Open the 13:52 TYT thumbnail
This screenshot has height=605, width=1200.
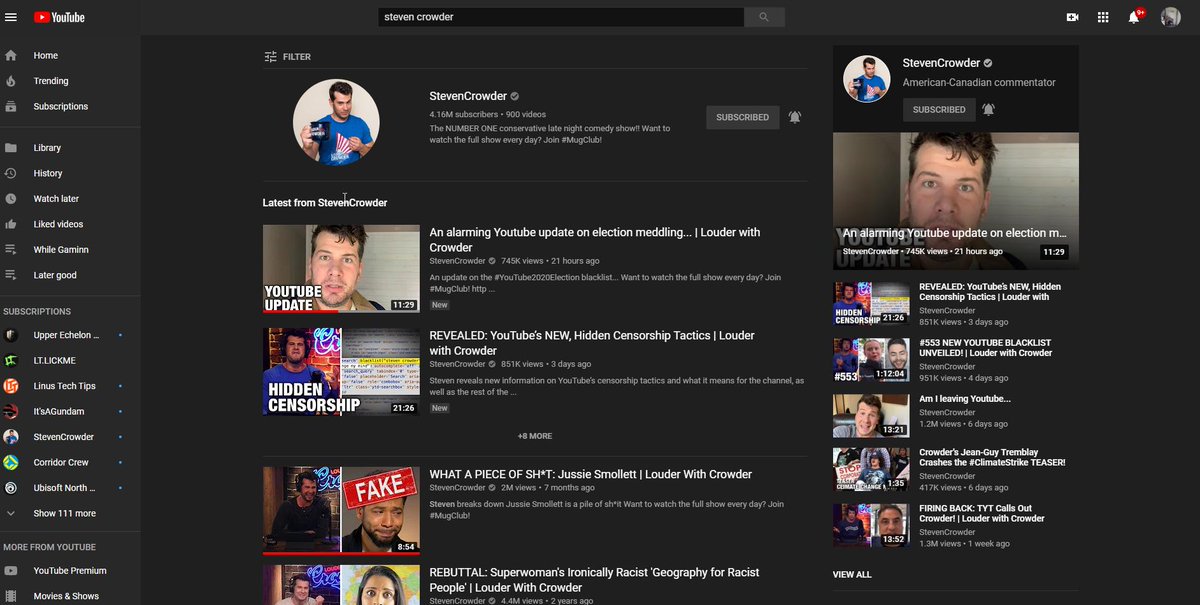[871, 525]
